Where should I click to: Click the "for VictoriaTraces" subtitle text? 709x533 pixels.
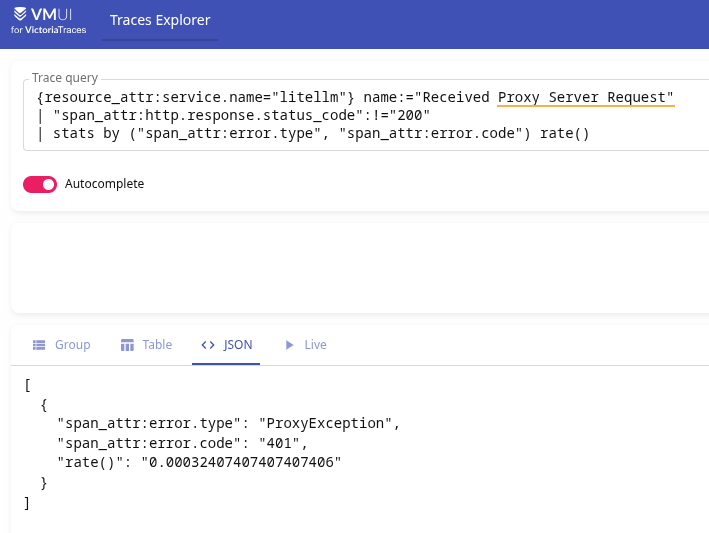click(x=48, y=30)
